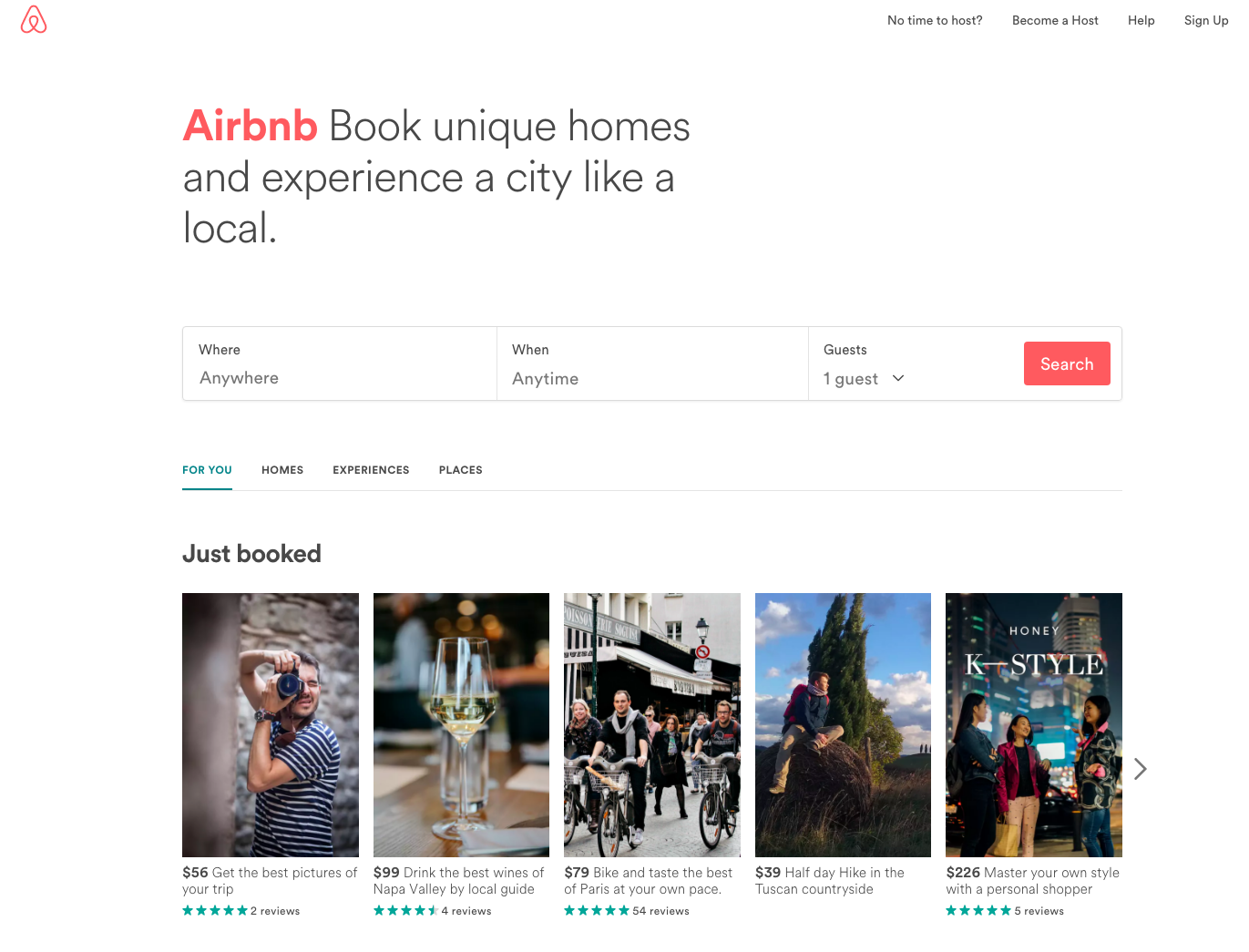Click the Airbnb logo icon

[x=34, y=20]
